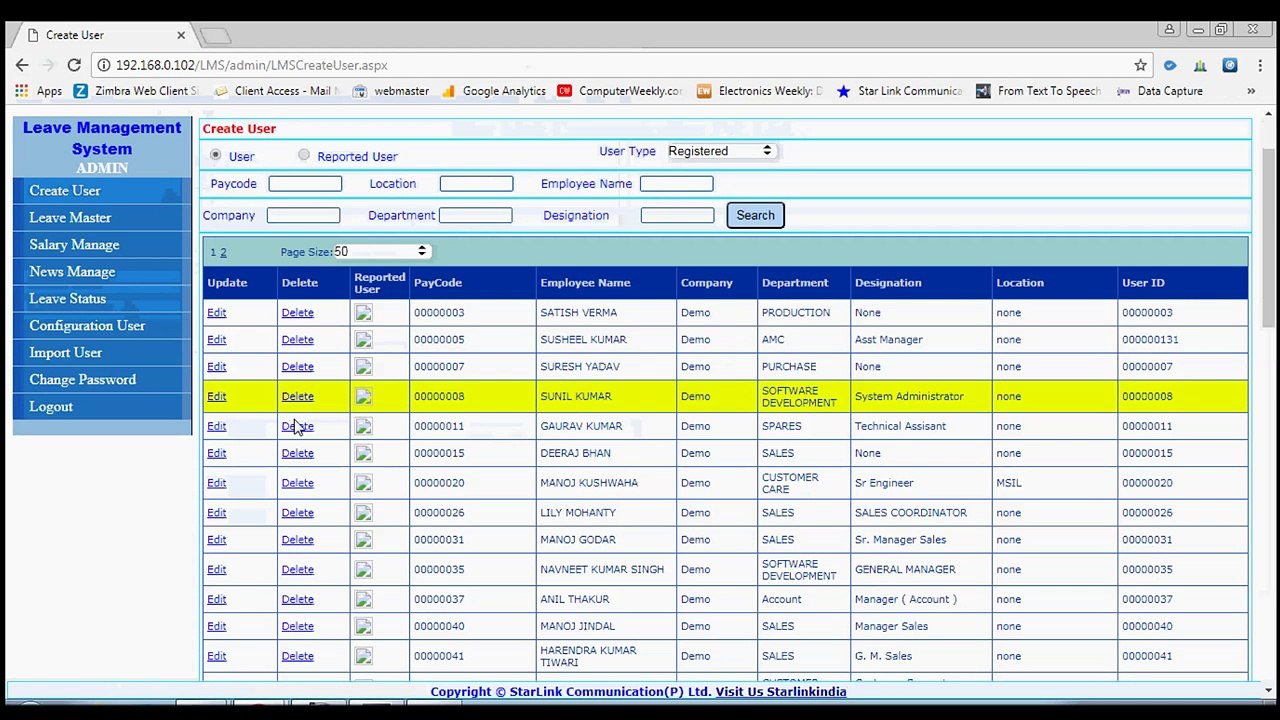1280x720 pixels.
Task: Click the Search button
Action: click(x=755, y=215)
